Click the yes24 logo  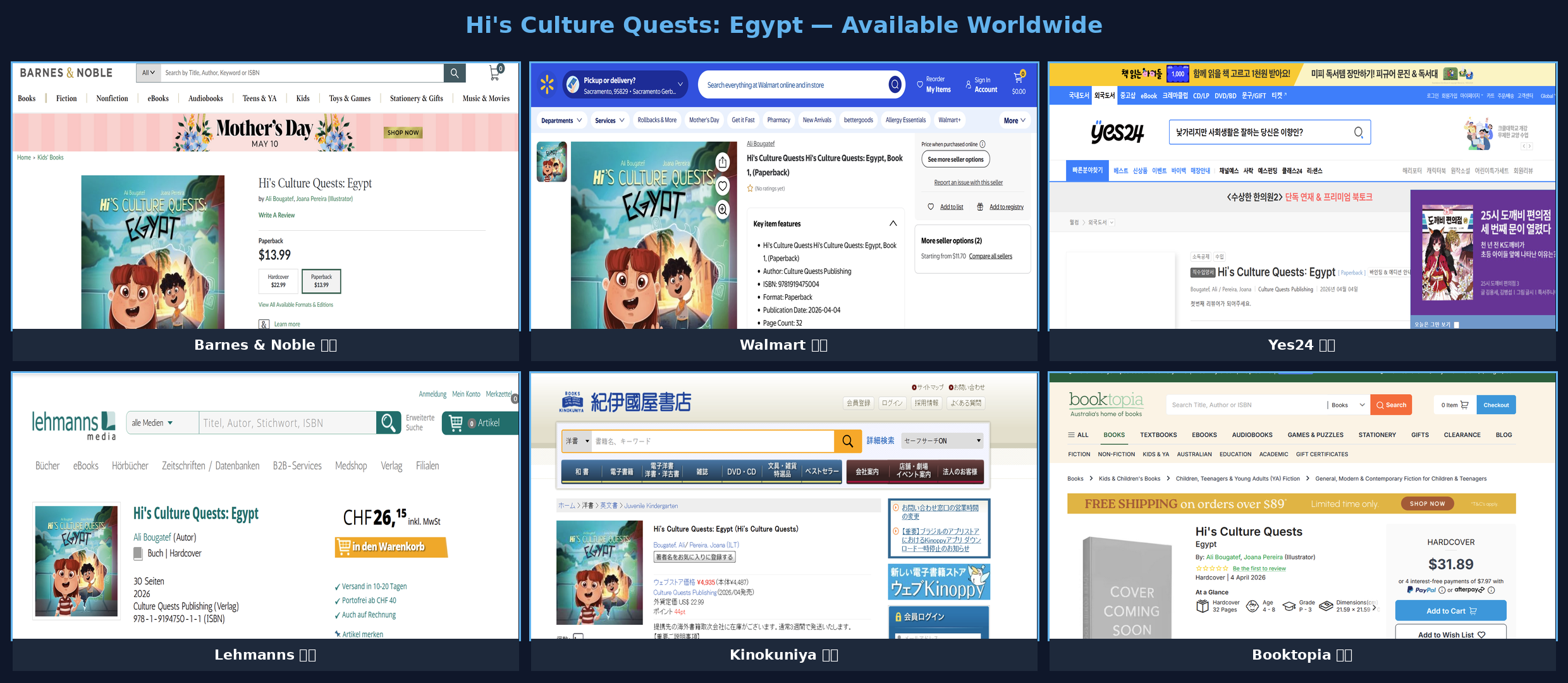pyautogui.click(x=1117, y=132)
